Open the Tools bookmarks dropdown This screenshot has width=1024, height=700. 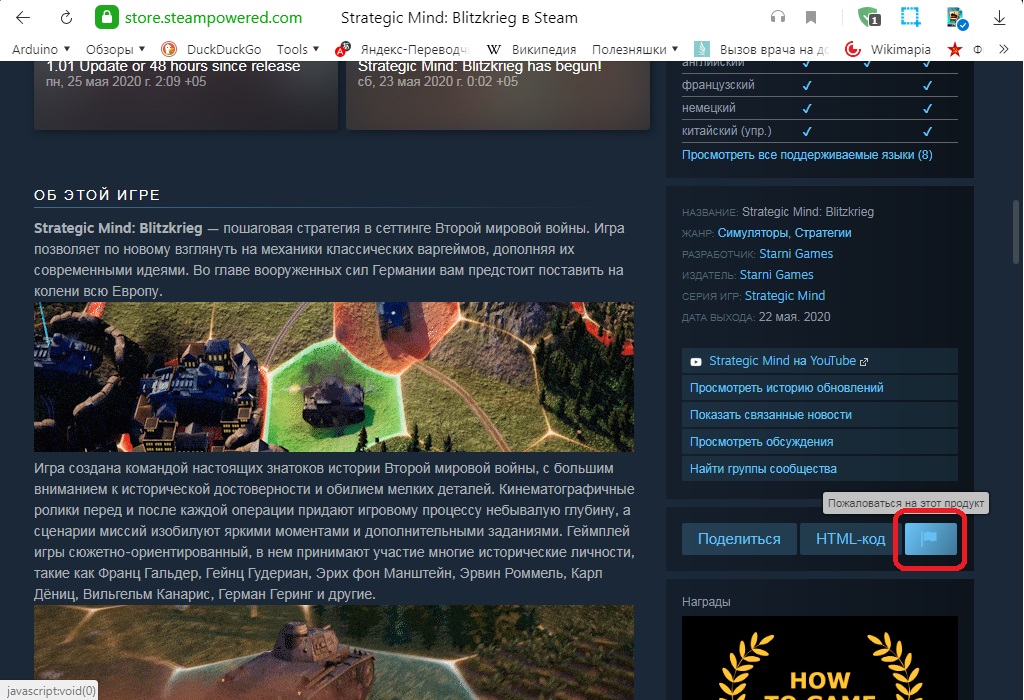click(x=298, y=49)
